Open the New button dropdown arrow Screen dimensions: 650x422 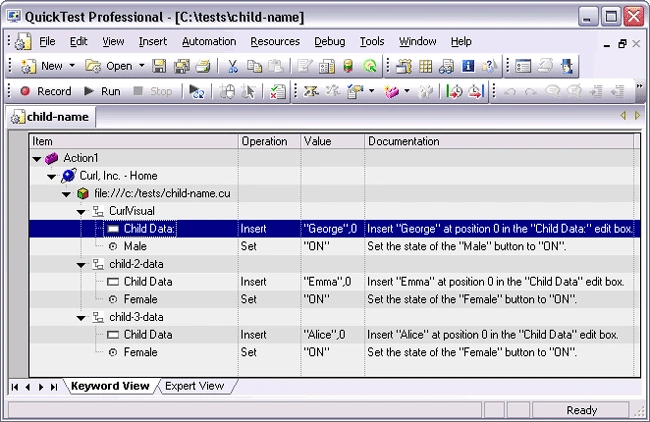pyautogui.click(x=72, y=65)
